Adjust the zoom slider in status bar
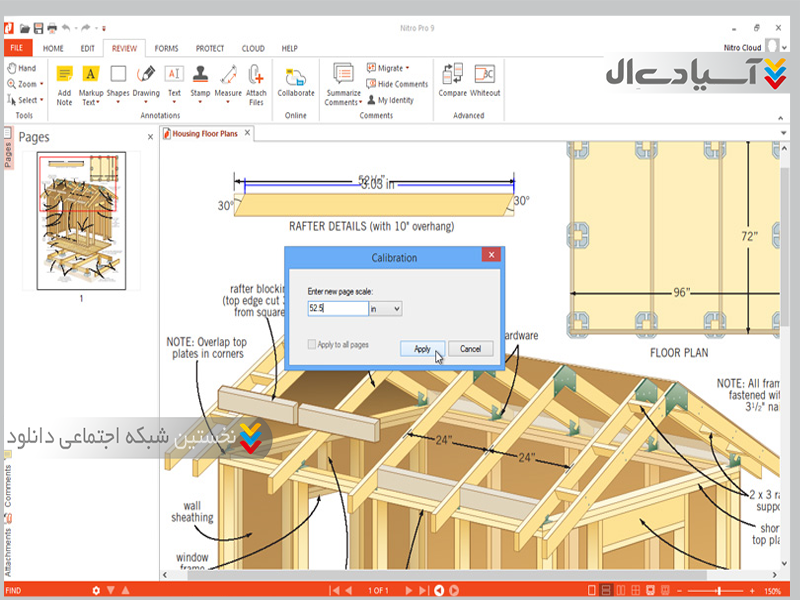Viewport: 800px width, 600px height. (719, 591)
